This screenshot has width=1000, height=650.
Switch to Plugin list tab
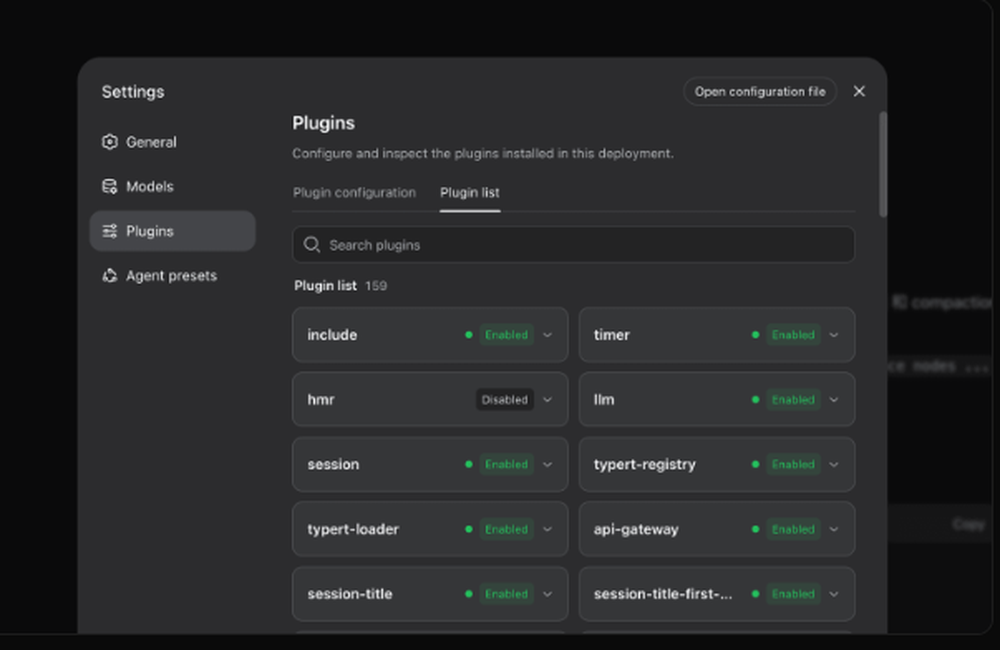click(x=470, y=193)
